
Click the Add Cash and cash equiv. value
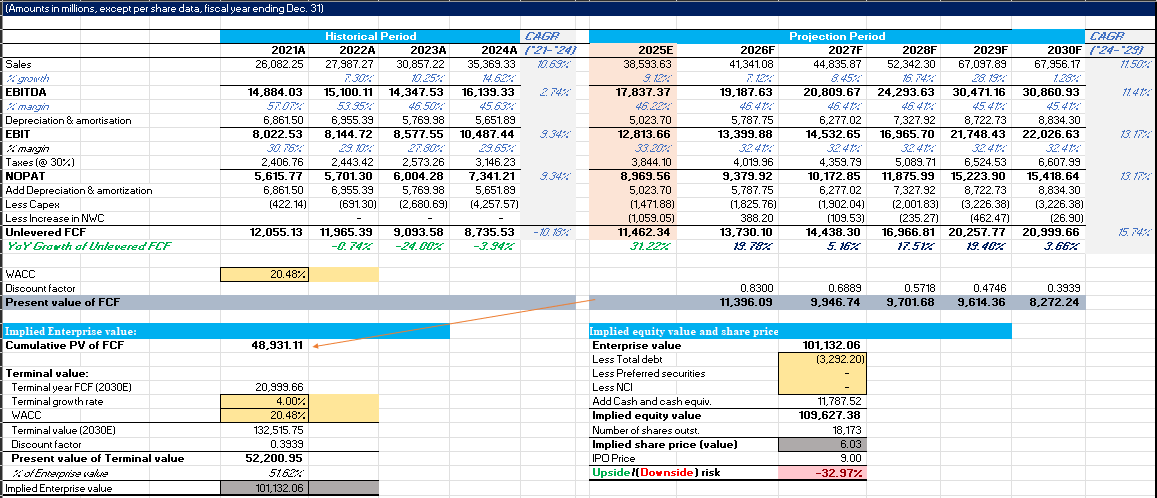816,401
